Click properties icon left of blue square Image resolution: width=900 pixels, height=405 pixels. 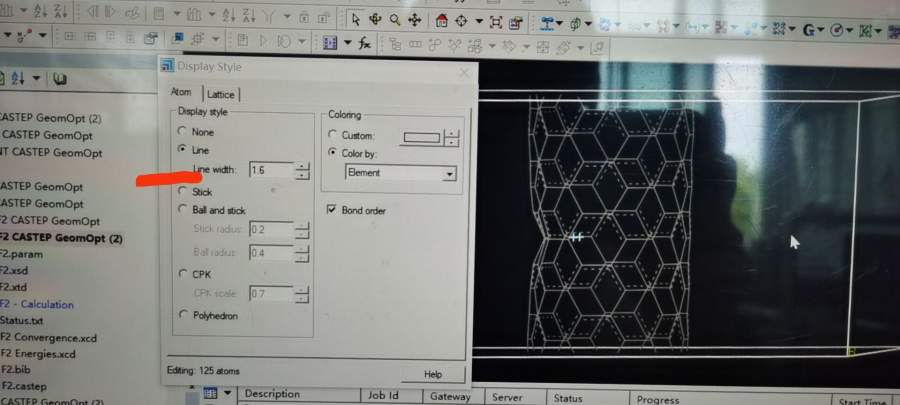click(x=150, y=38)
